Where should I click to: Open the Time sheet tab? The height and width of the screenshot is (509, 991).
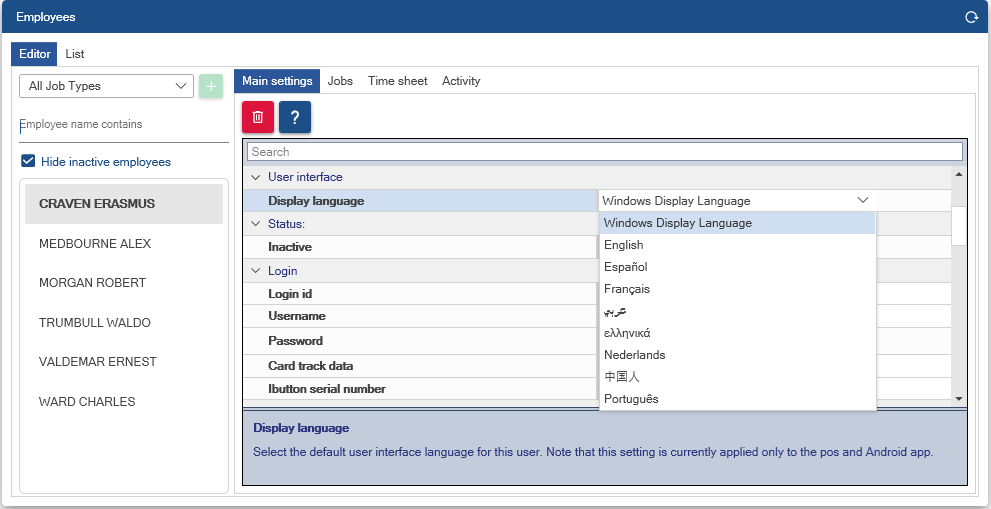pyautogui.click(x=397, y=81)
